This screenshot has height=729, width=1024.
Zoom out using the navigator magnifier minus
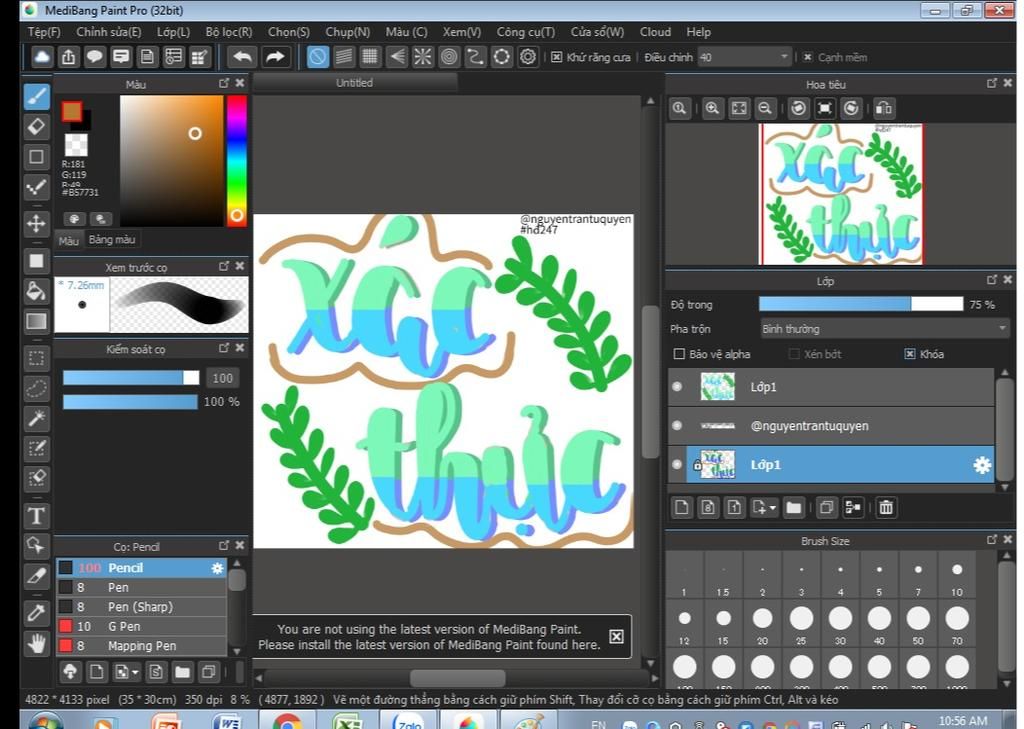(x=765, y=108)
